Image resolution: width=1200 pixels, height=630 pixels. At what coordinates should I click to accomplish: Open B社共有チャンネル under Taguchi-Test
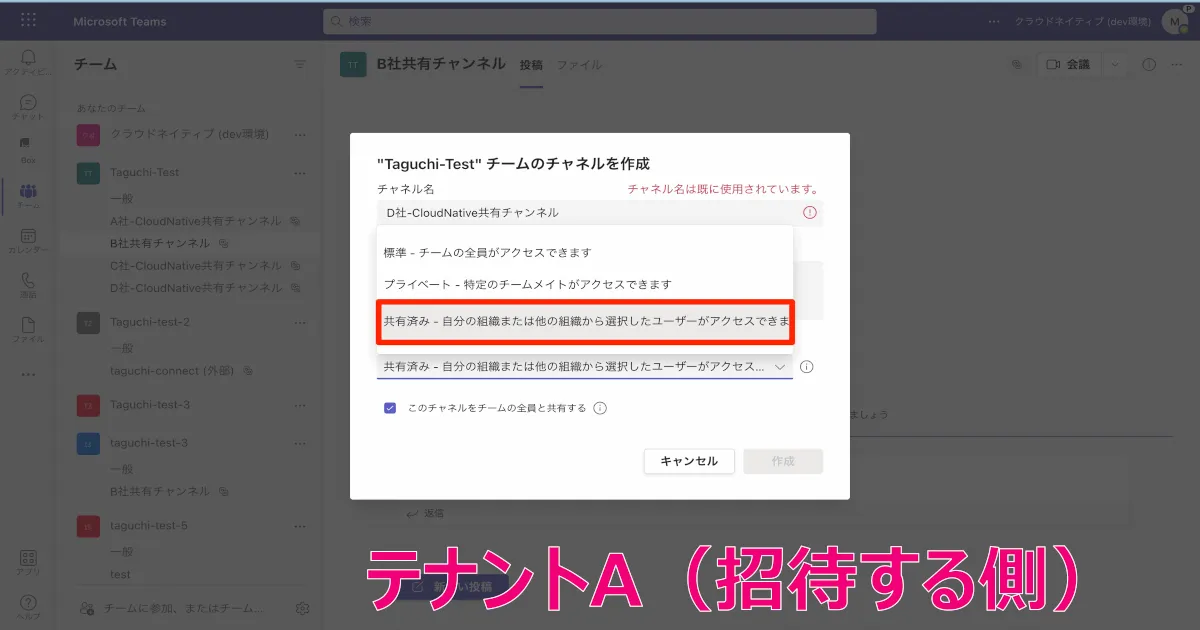point(160,243)
